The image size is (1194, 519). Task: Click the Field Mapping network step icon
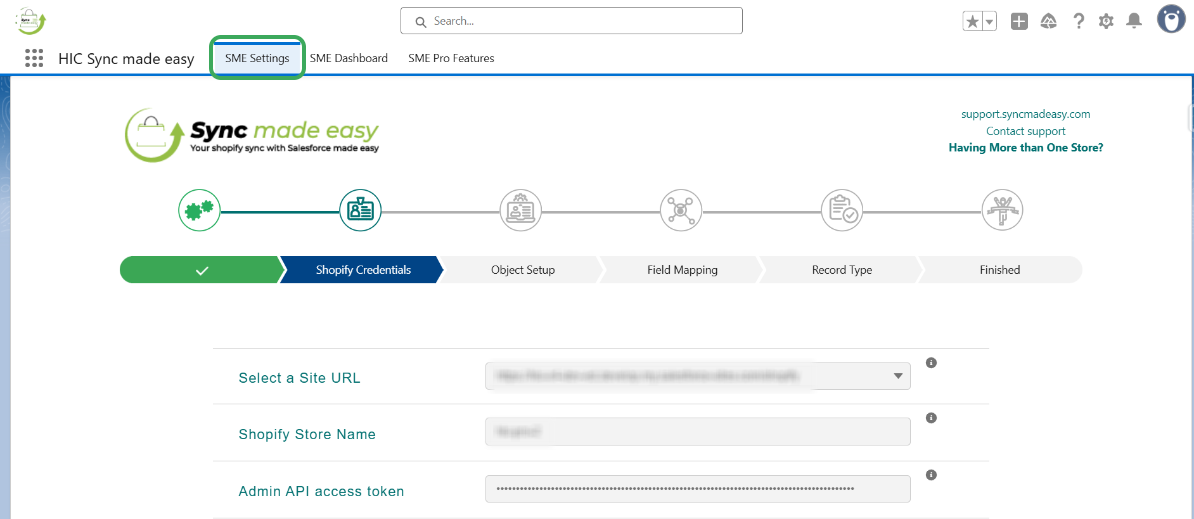click(x=681, y=209)
